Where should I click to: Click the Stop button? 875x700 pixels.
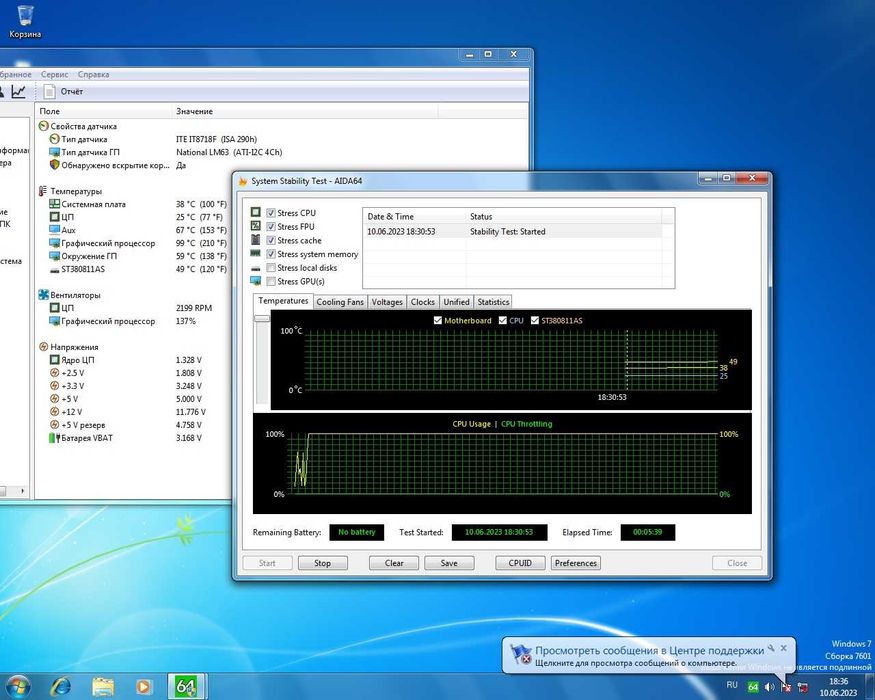tap(323, 563)
